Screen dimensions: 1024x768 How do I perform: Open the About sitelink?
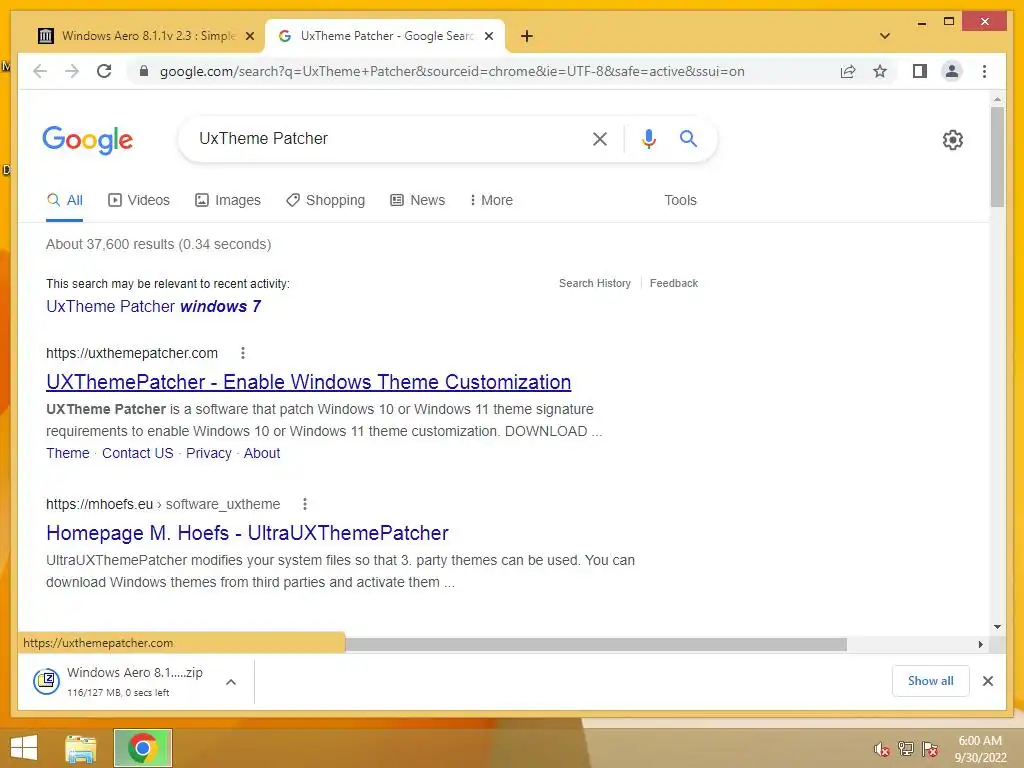click(x=262, y=453)
